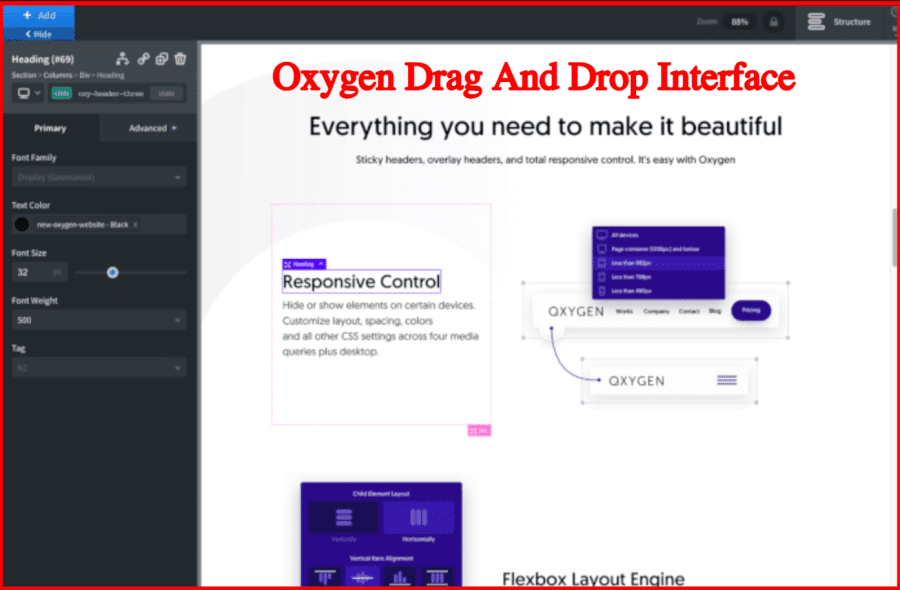Click the Add element button

(39, 15)
